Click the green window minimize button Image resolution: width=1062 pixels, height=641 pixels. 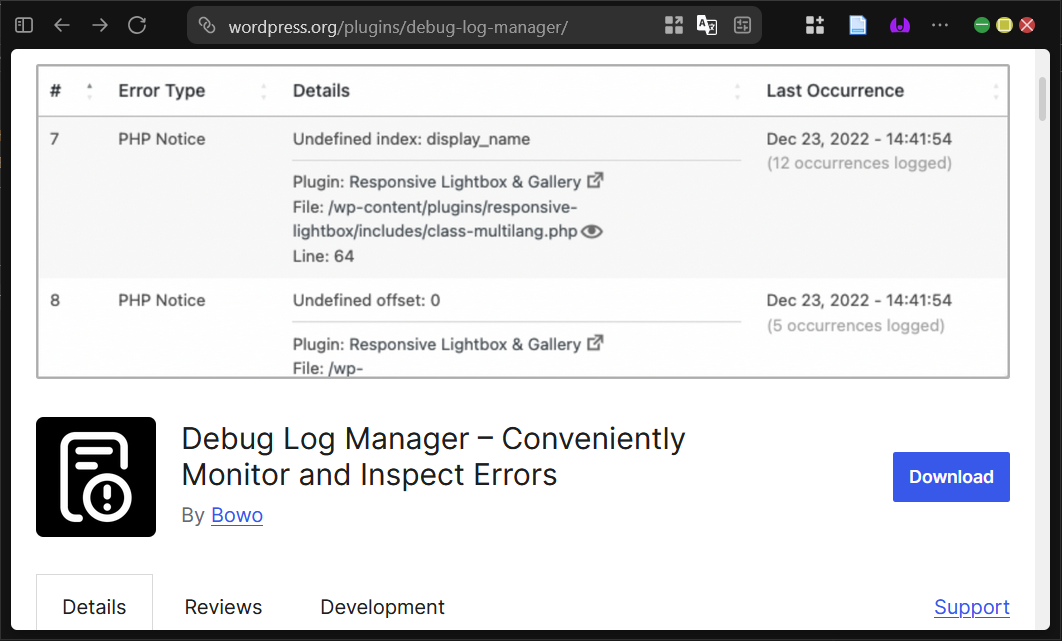point(981,26)
